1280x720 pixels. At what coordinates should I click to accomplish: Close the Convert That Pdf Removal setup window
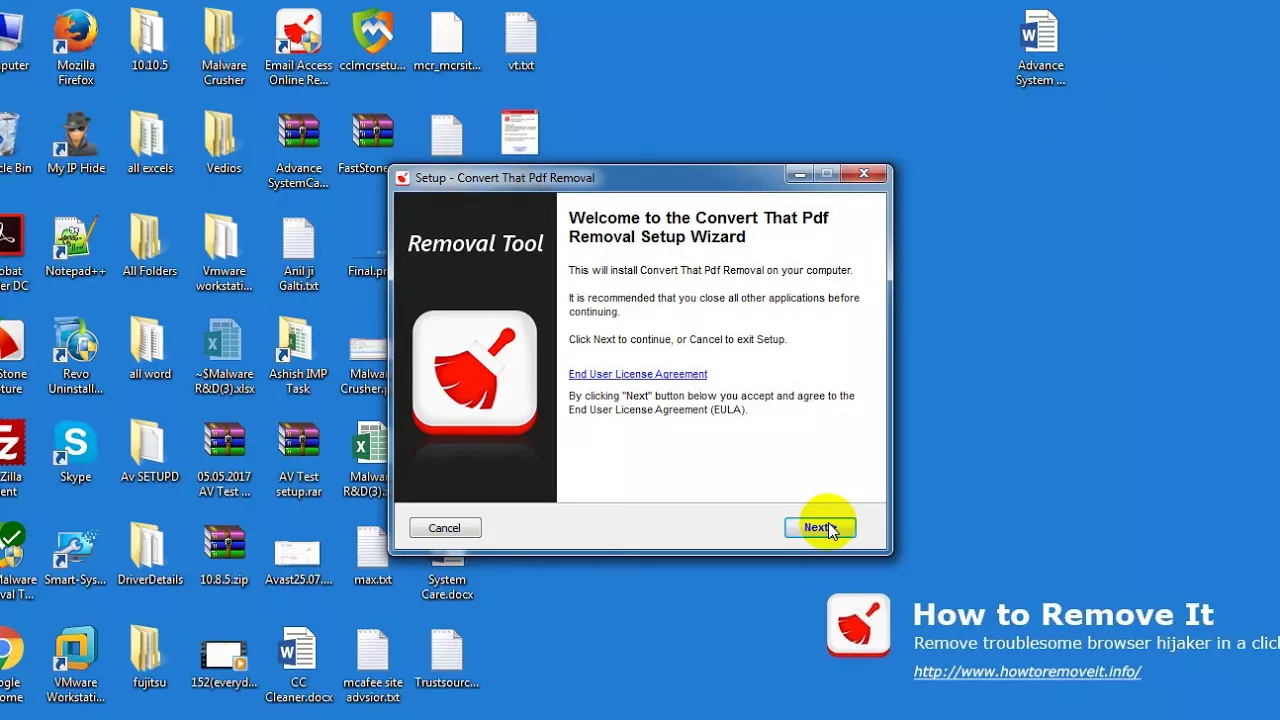tap(864, 174)
